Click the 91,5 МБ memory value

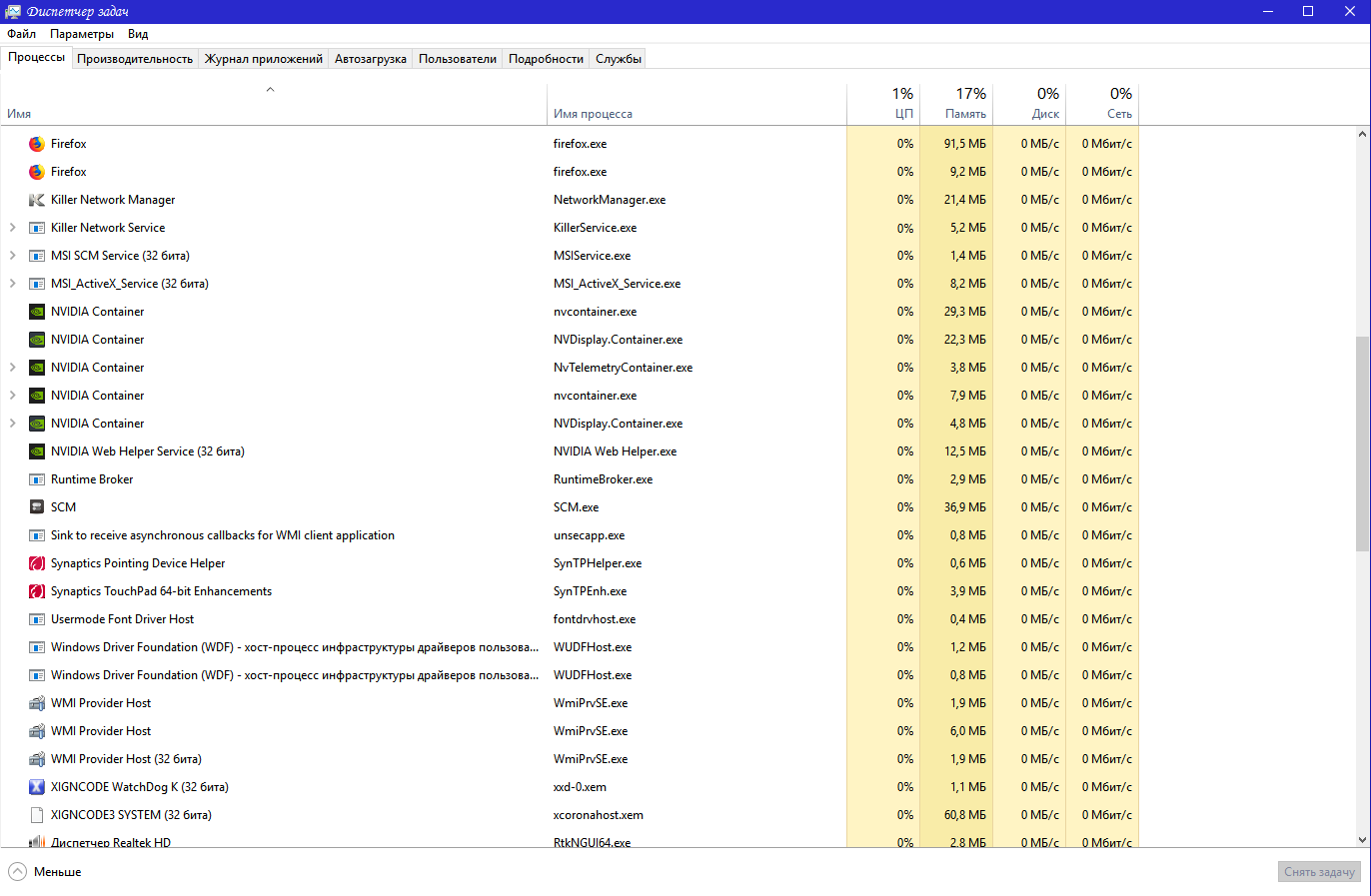pyautogui.click(x=964, y=144)
